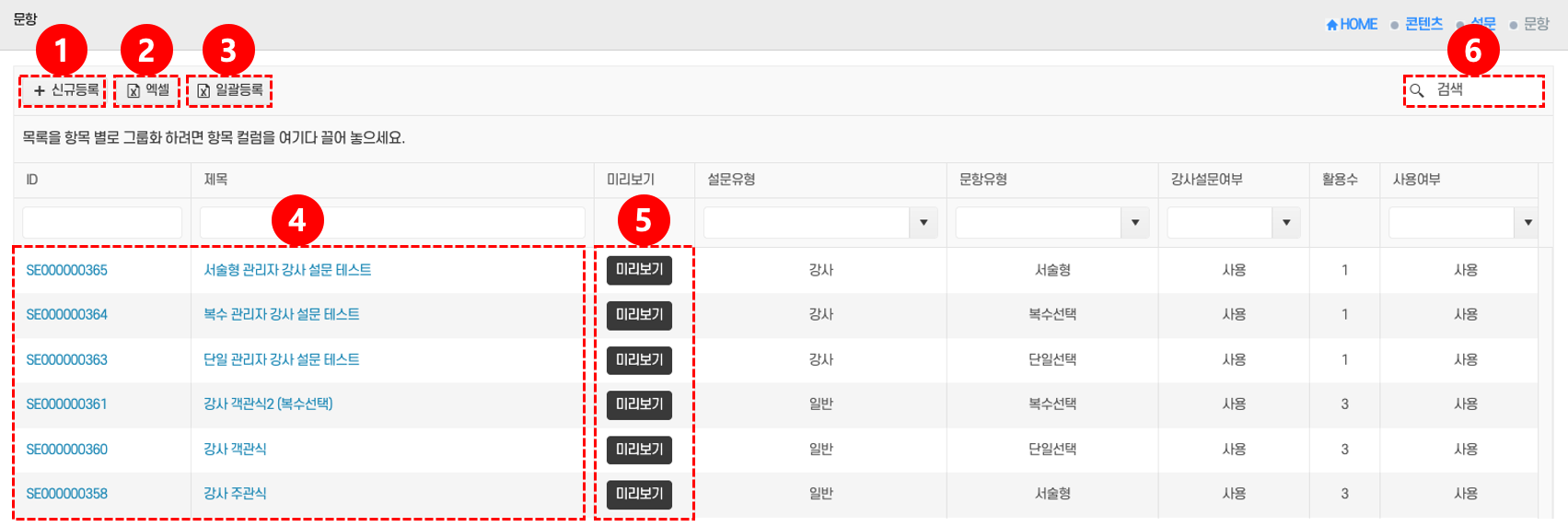Open 서술형 관리자 강사 설문 테스트 title
The image size is (1568, 527).
pos(287,270)
